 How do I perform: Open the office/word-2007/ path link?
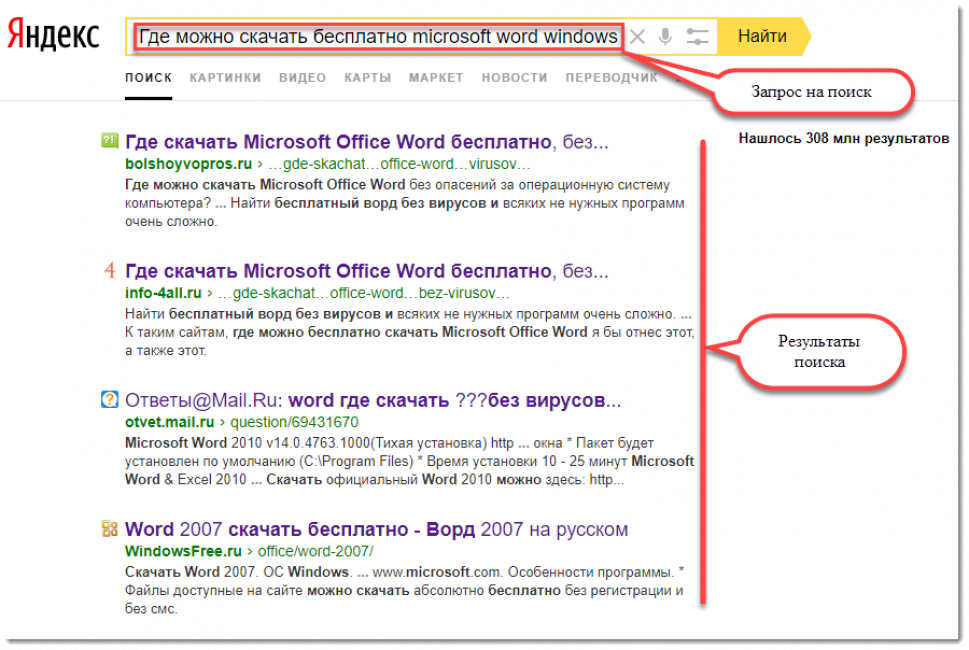click(315, 551)
